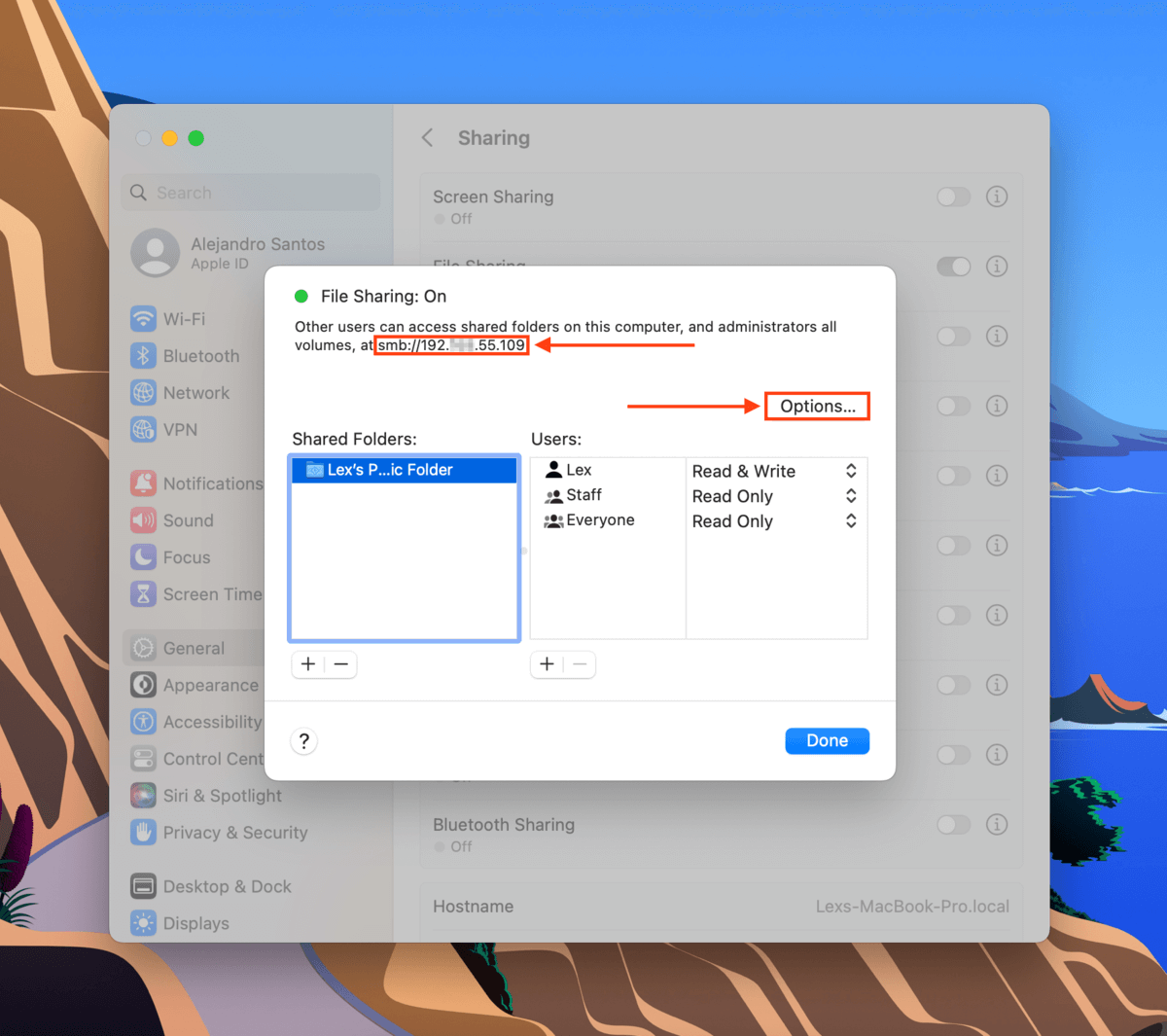This screenshot has width=1167, height=1036.
Task: Open Desktop & Dock settings label
Action: 228,887
